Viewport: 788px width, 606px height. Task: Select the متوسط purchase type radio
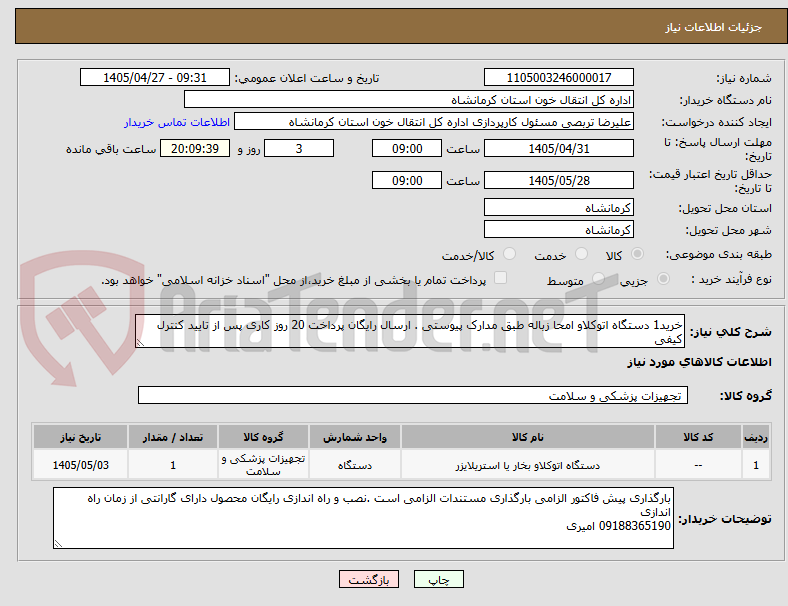point(598,279)
